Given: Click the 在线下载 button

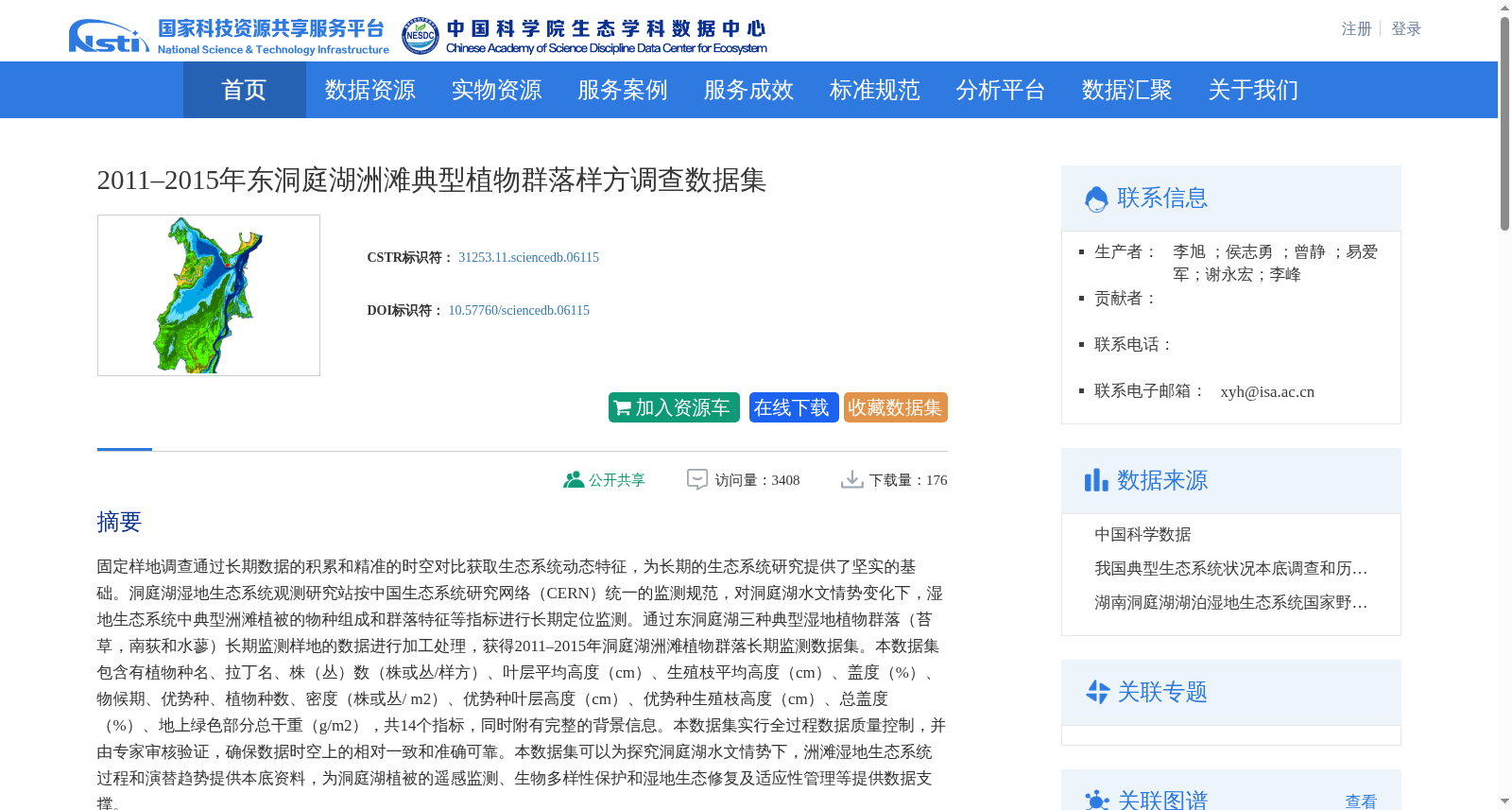Looking at the screenshot, I should click(794, 407).
